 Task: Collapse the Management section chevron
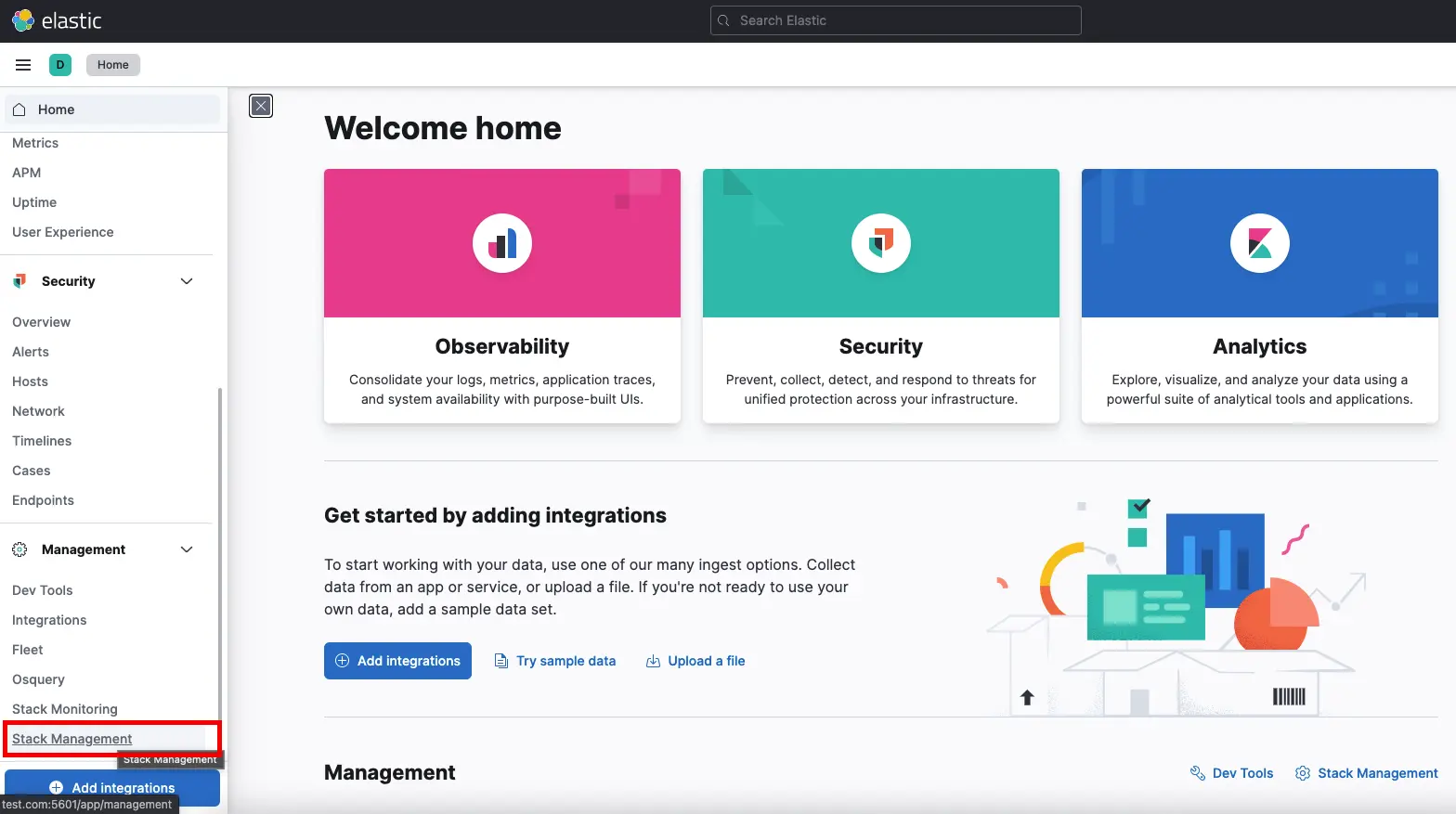(x=187, y=549)
